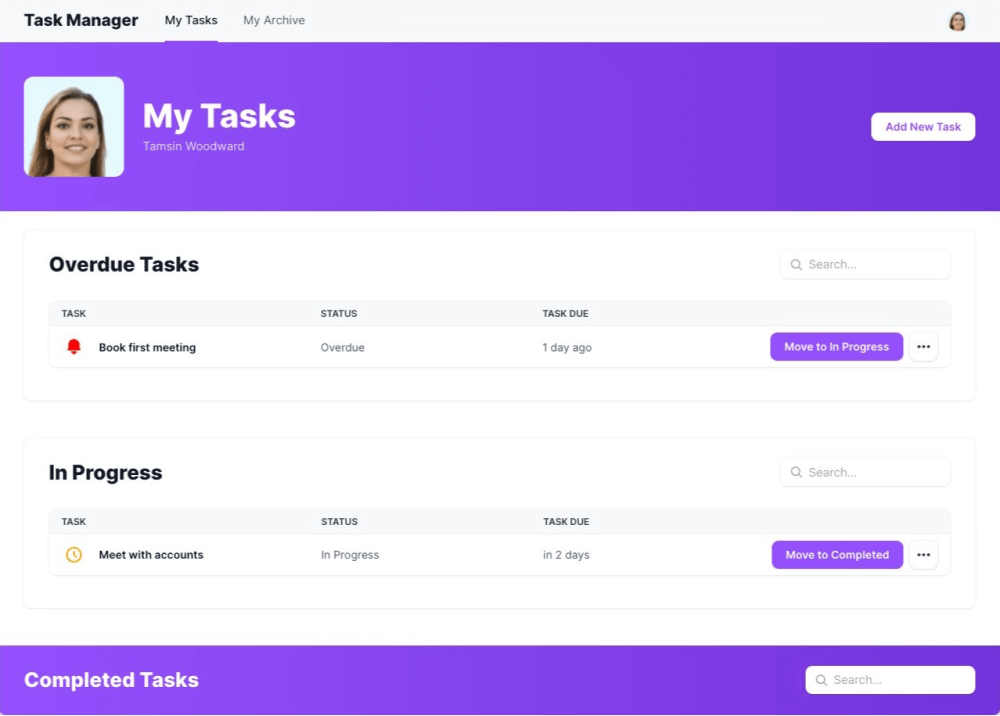Select the My Tasks tab
This screenshot has width=1000, height=716.
pyautogui.click(x=191, y=19)
